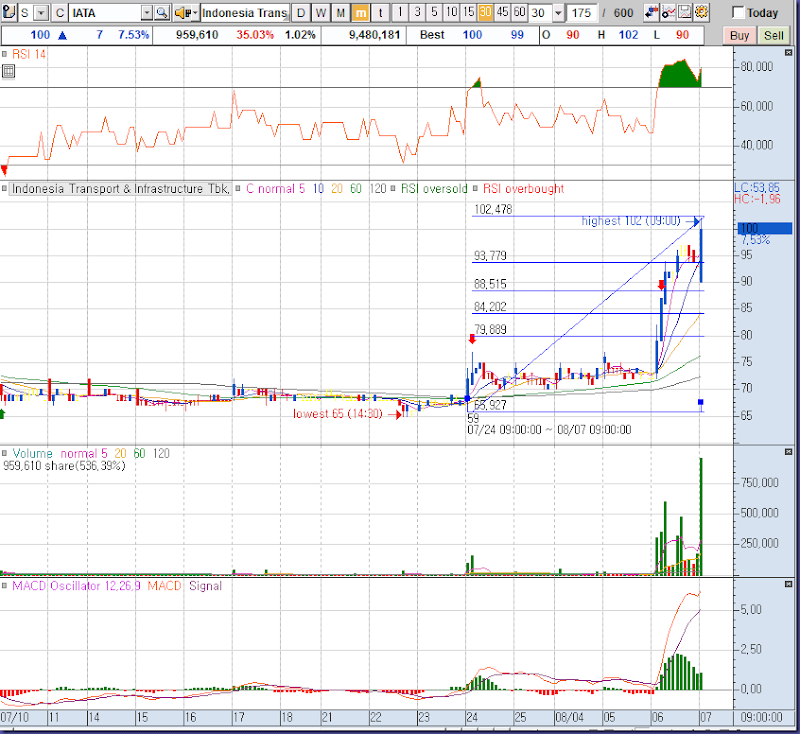
Task: Toggle the C normal moving averages marker
Action: coord(238,189)
